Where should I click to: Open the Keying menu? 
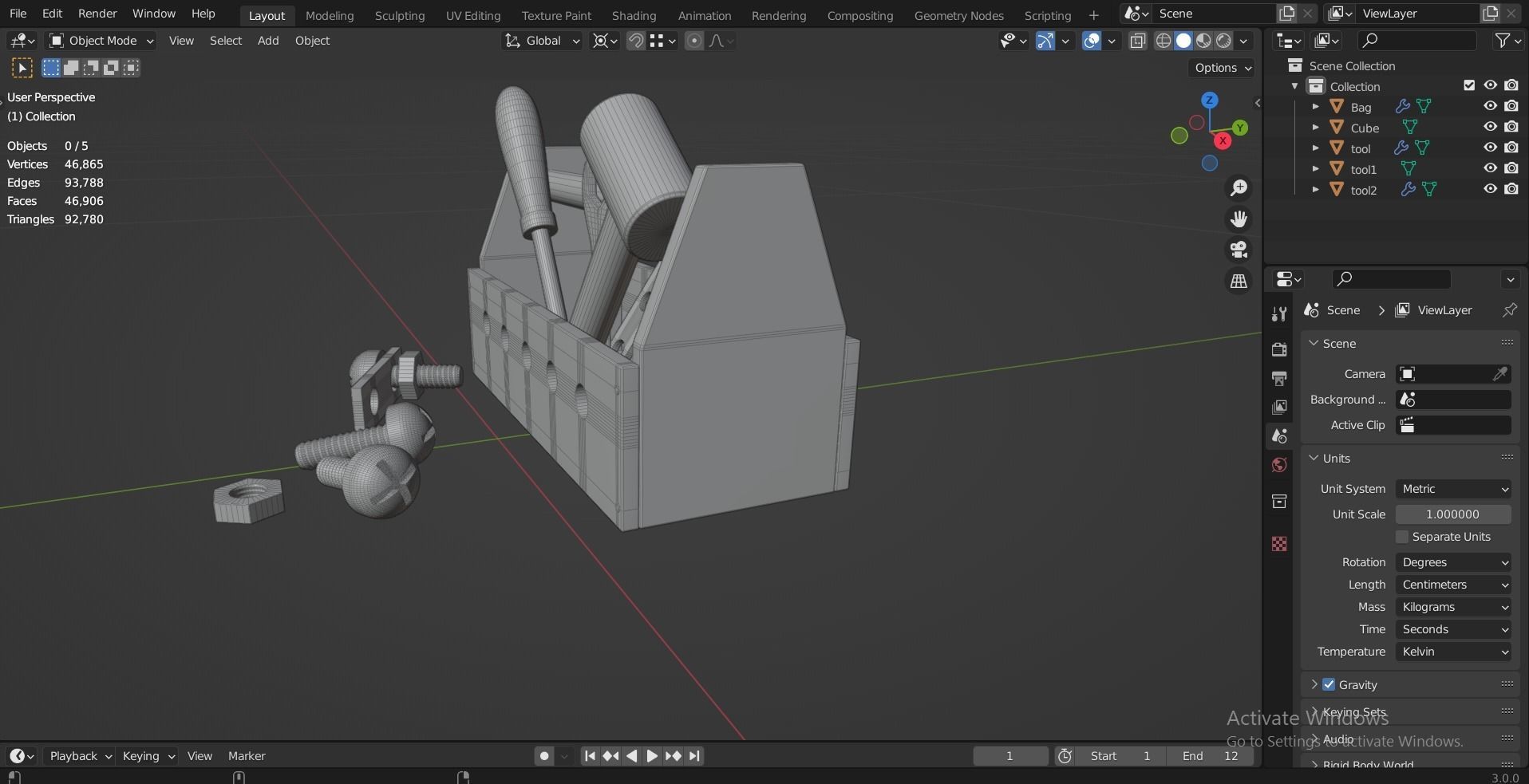(147, 756)
